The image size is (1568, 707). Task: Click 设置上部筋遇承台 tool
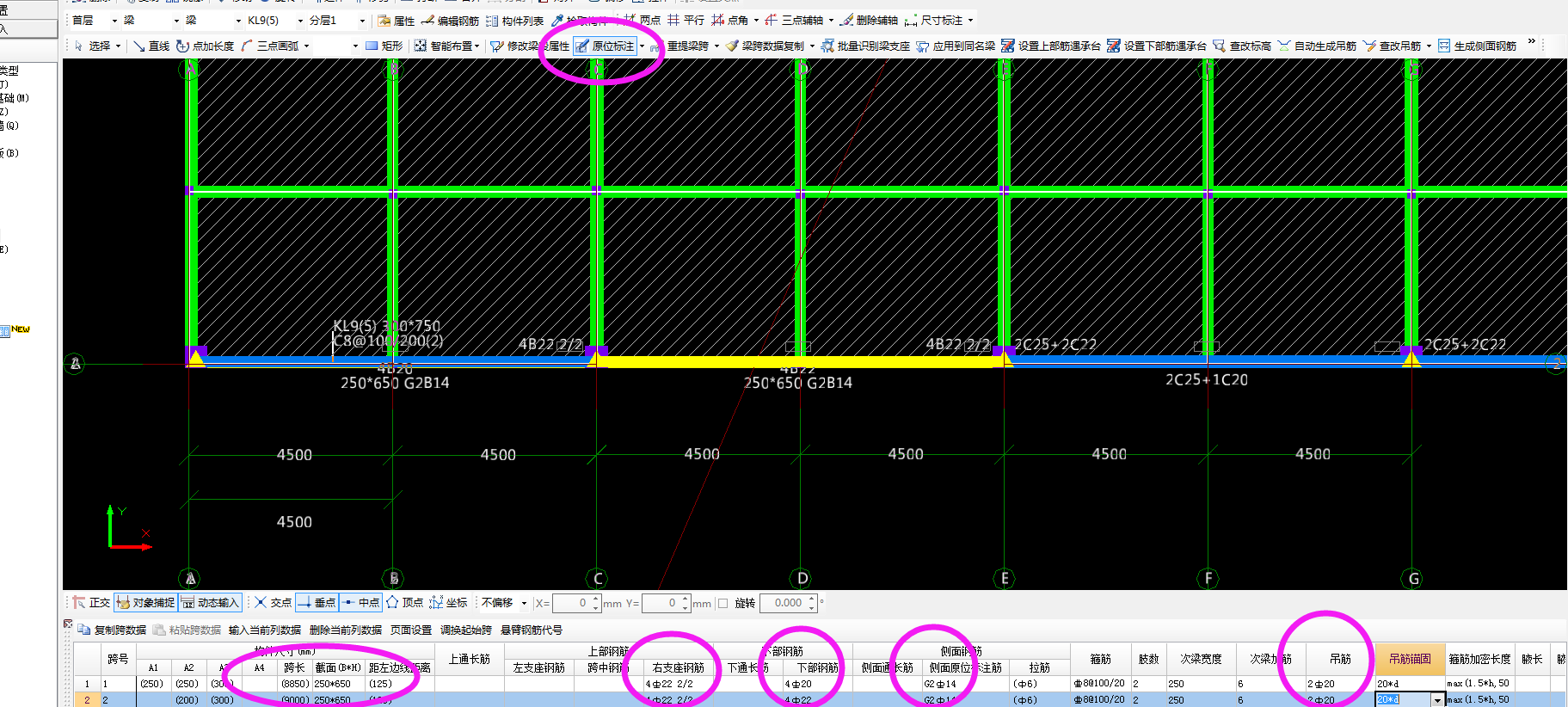1051,46
